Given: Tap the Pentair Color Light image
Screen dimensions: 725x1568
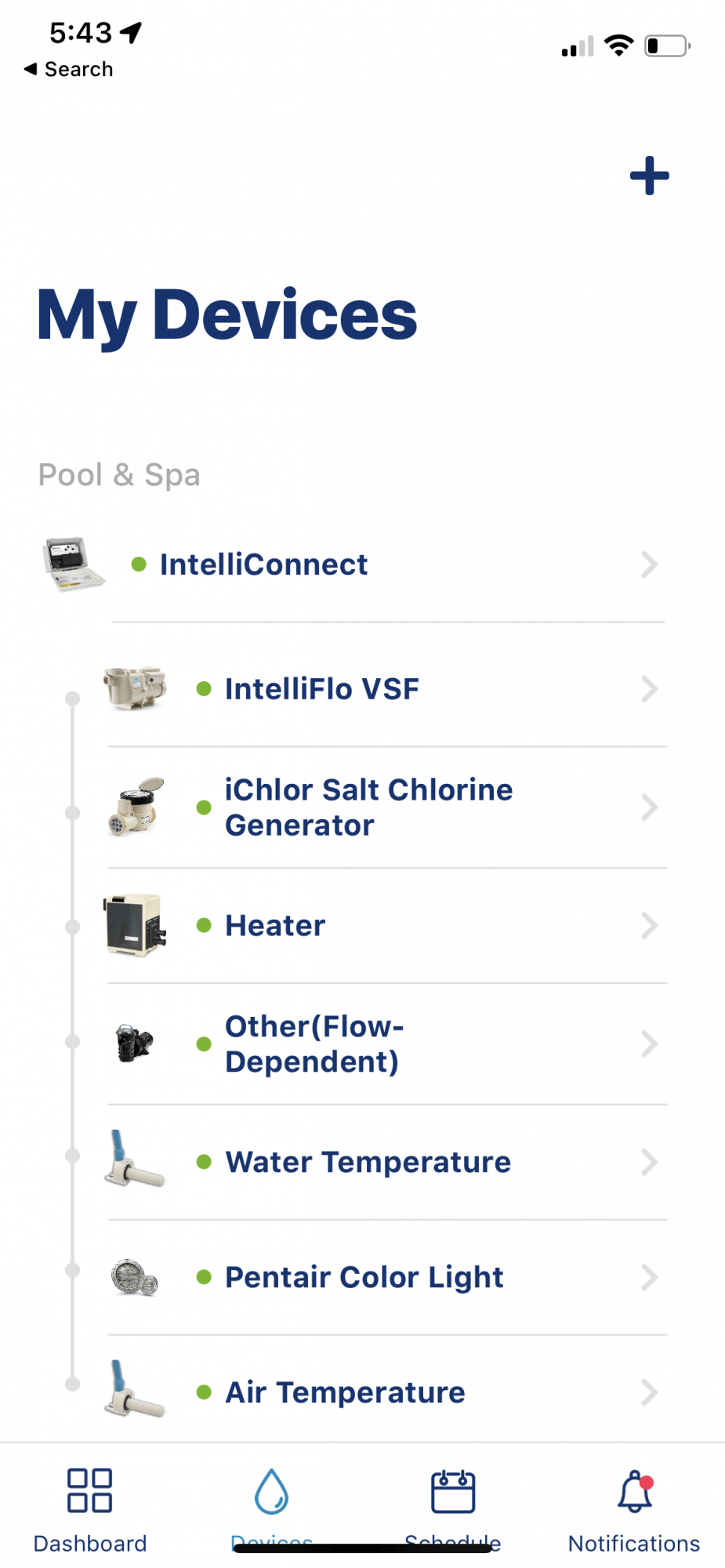Looking at the screenshot, I should [x=135, y=1277].
